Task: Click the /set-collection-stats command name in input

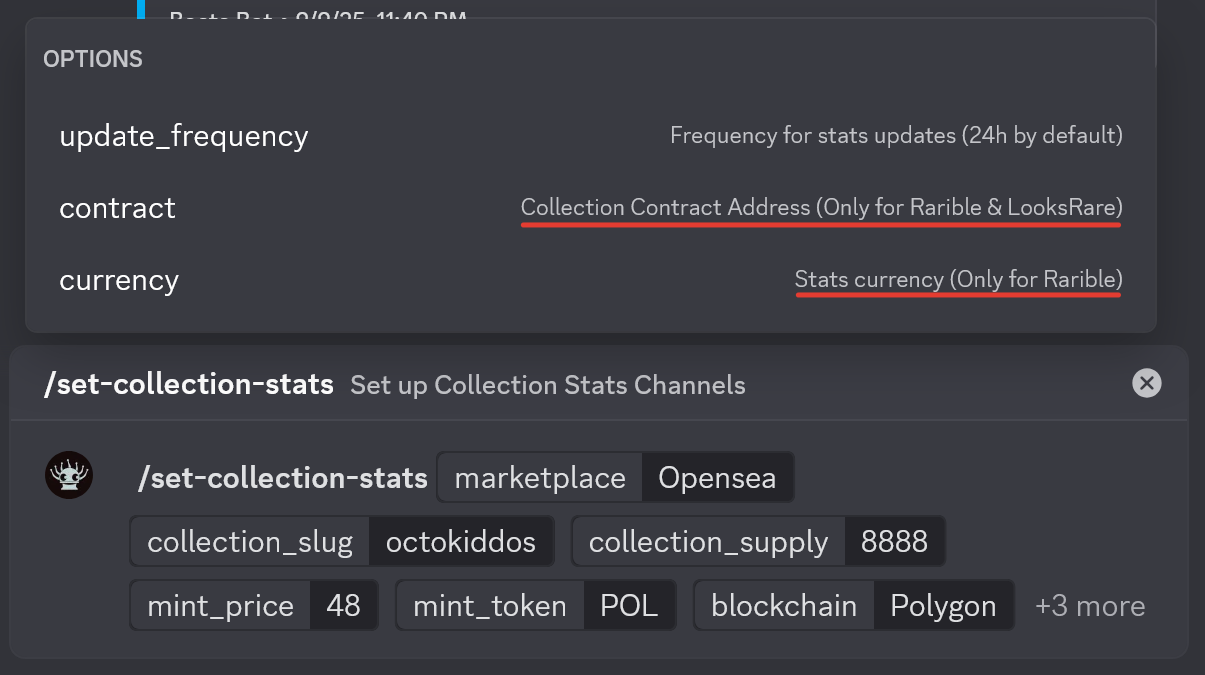Action: tap(283, 478)
